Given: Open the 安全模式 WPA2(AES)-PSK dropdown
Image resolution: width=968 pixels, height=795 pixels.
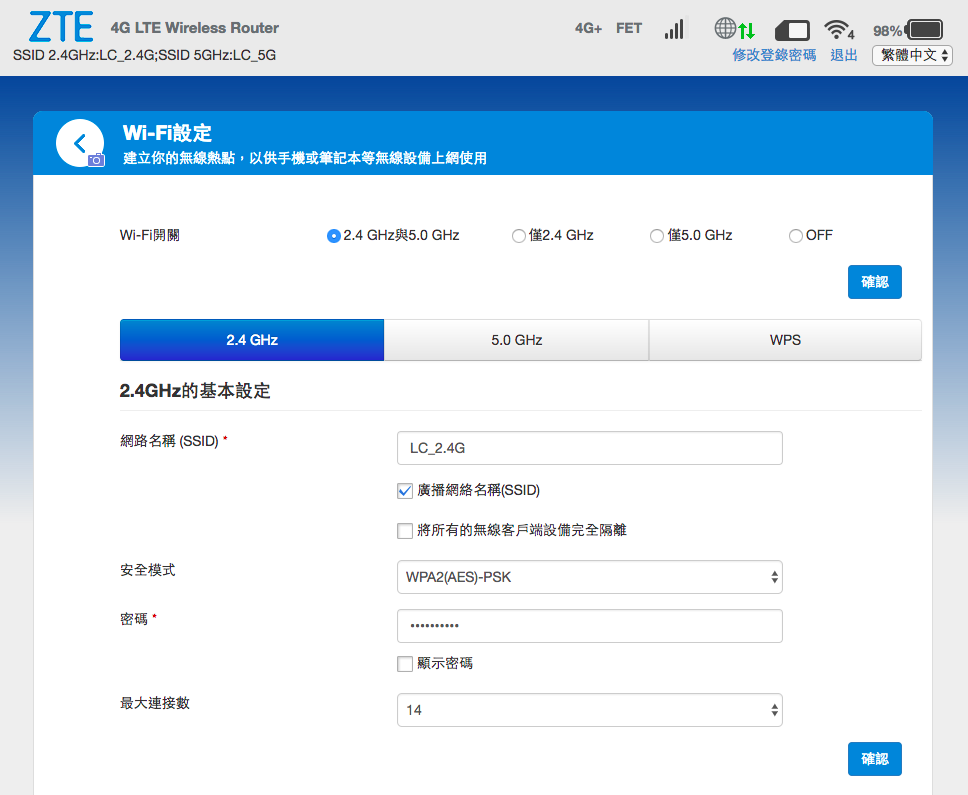Looking at the screenshot, I should click(x=590, y=577).
